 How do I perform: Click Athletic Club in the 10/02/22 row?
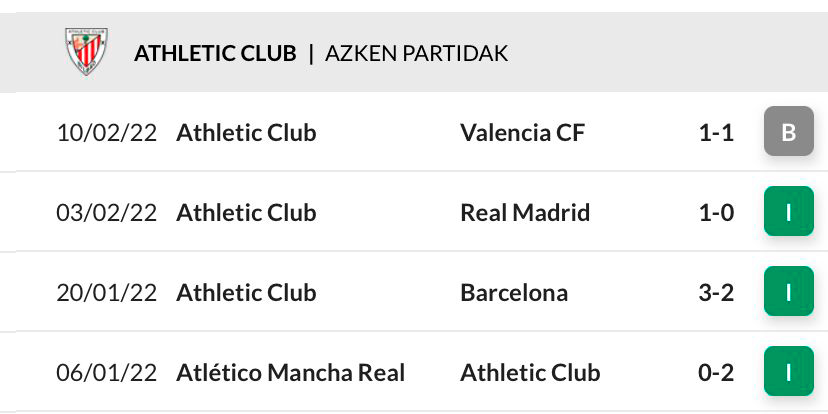[x=246, y=132]
